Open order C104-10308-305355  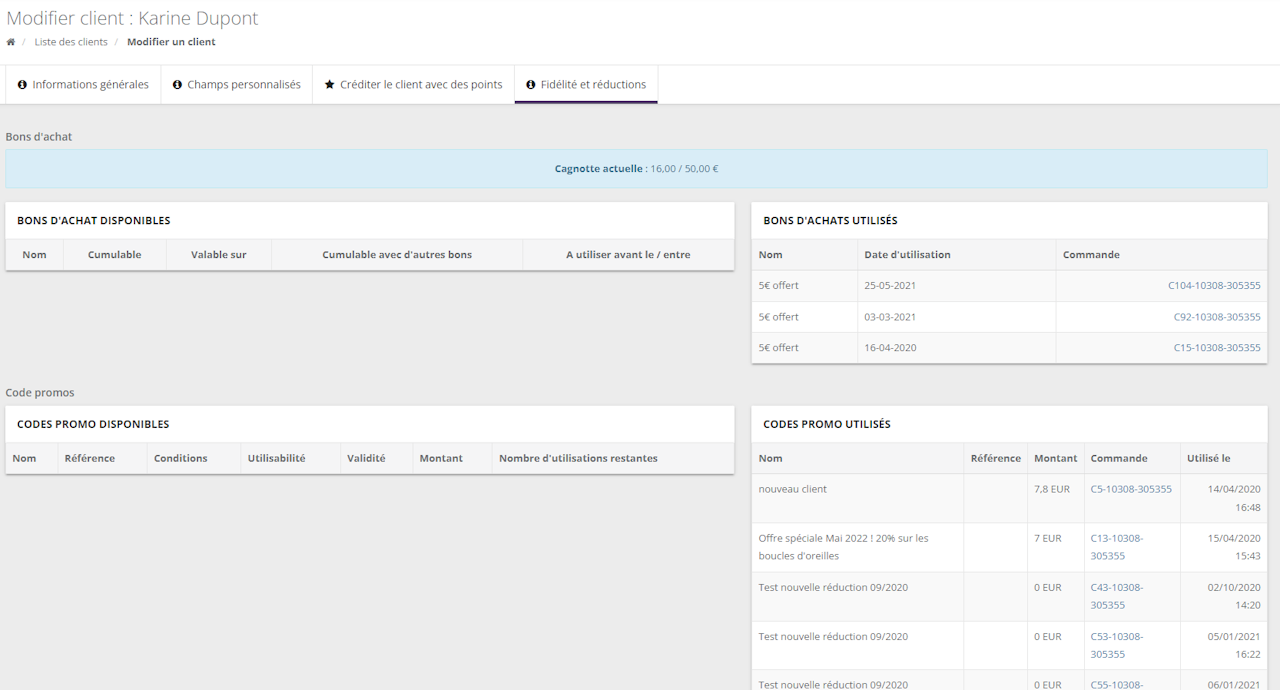tap(1214, 286)
